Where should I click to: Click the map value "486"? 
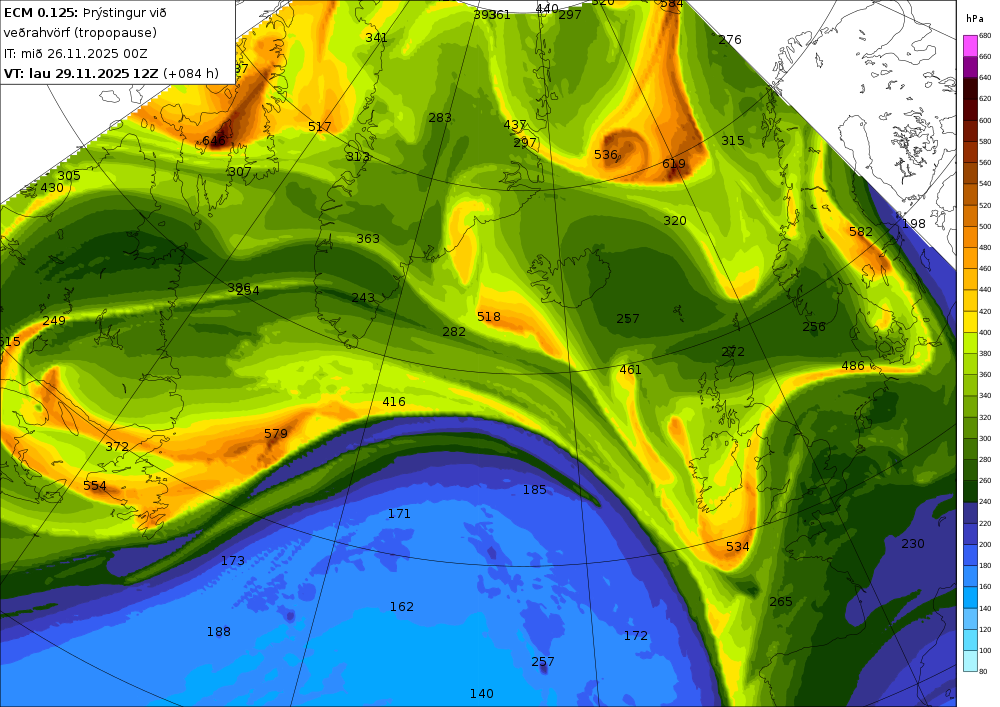pyautogui.click(x=853, y=365)
